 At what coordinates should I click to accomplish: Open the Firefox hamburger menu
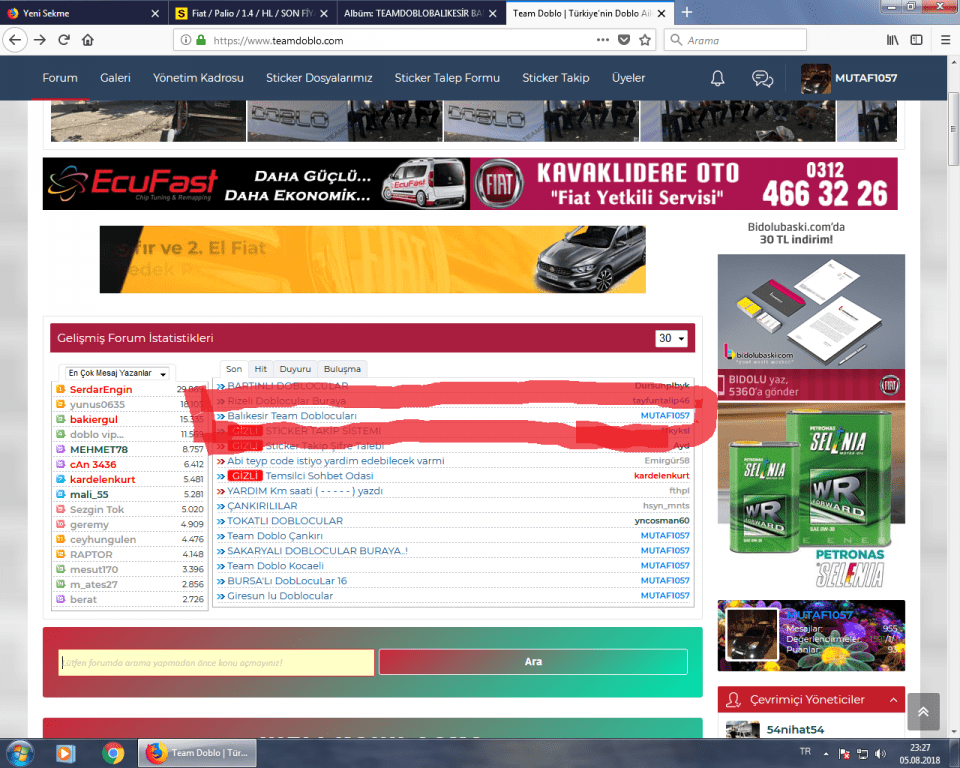[x=945, y=40]
